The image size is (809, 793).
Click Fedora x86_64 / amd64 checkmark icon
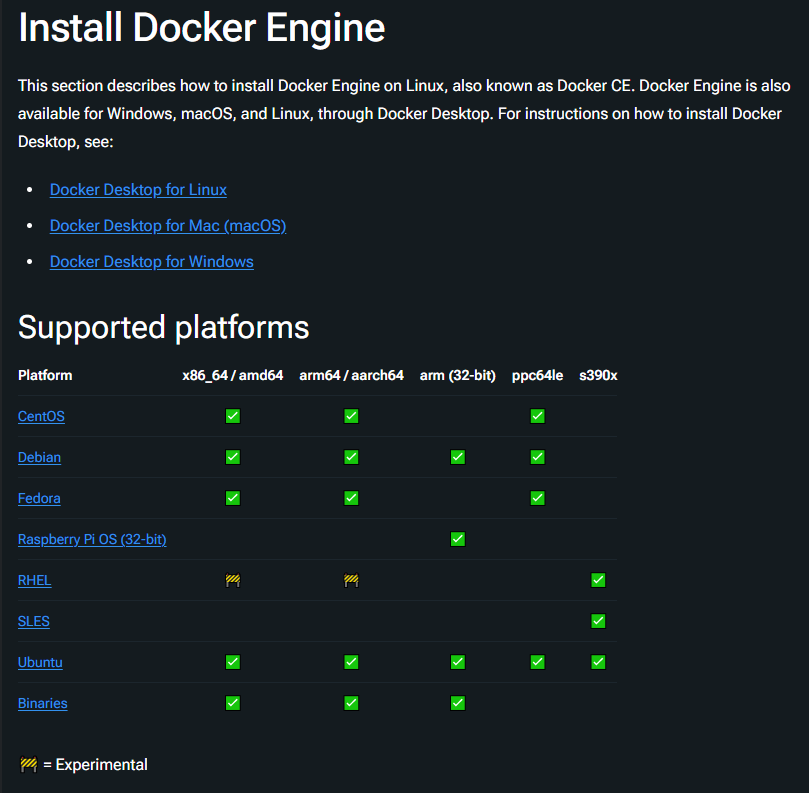[233, 498]
